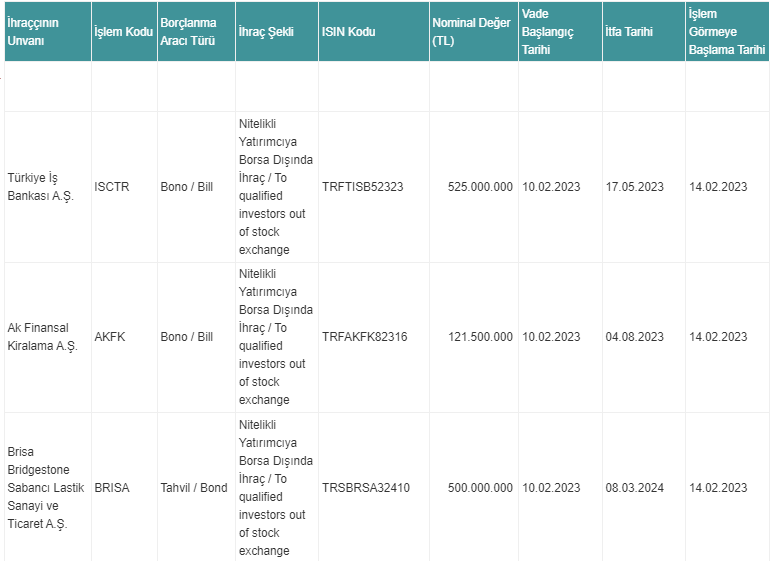Click the İhraççının Unvanı column header
This screenshot has width=774, height=561.
tap(48, 32)
